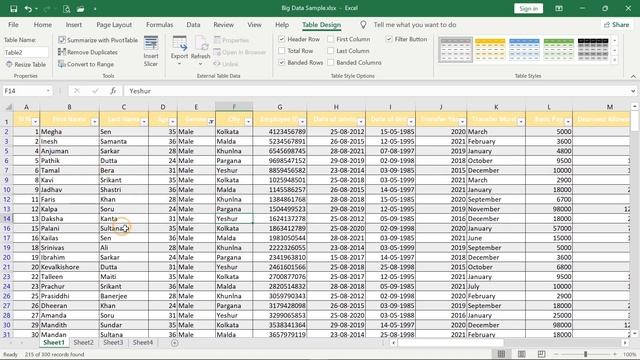This screenshot has width=640, height=360.
Task: Click the Open folder icon in quick access
Action: [80, 9]
